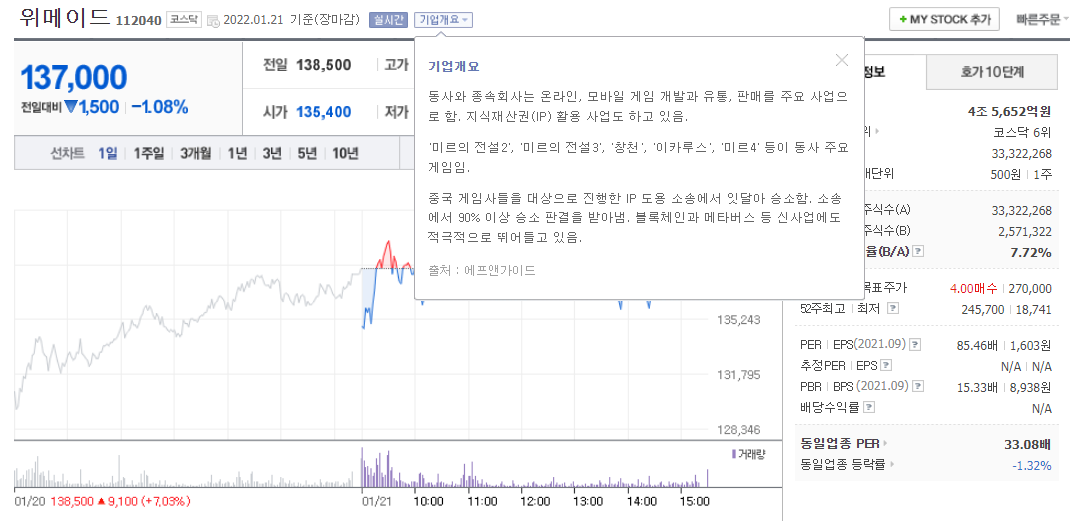This screenshot has height=521, width=1073.
Task: Select the 3개월 chart range
Action: pos(196,153)
